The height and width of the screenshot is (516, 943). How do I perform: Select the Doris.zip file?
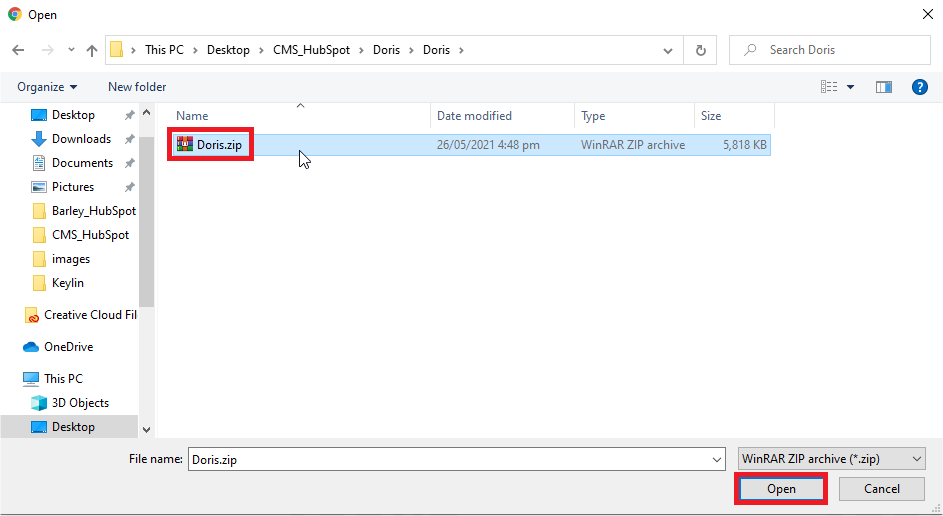point(219,145)
